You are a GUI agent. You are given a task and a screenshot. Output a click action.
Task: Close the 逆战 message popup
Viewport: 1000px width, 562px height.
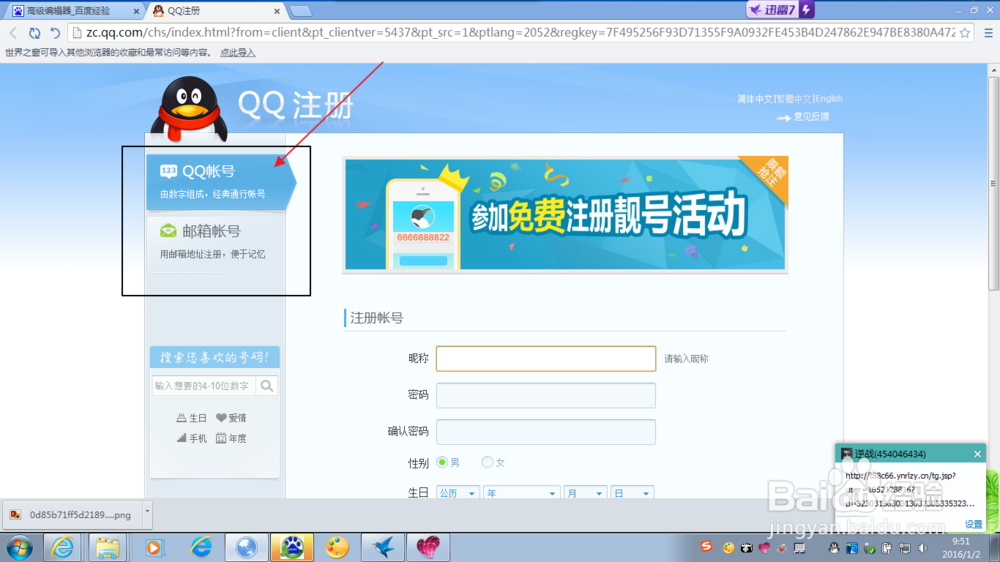pyautogui.click(x=978, y=454)
